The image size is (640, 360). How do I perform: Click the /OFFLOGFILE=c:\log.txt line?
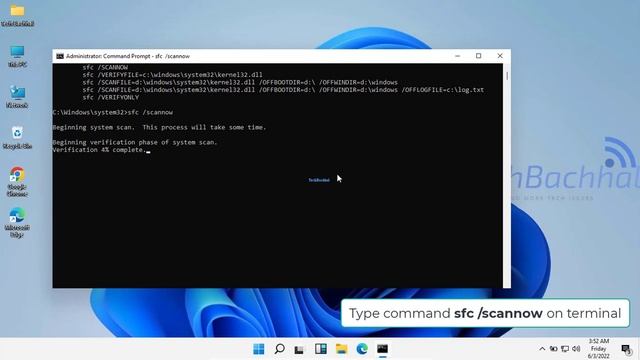coord(283,90)
